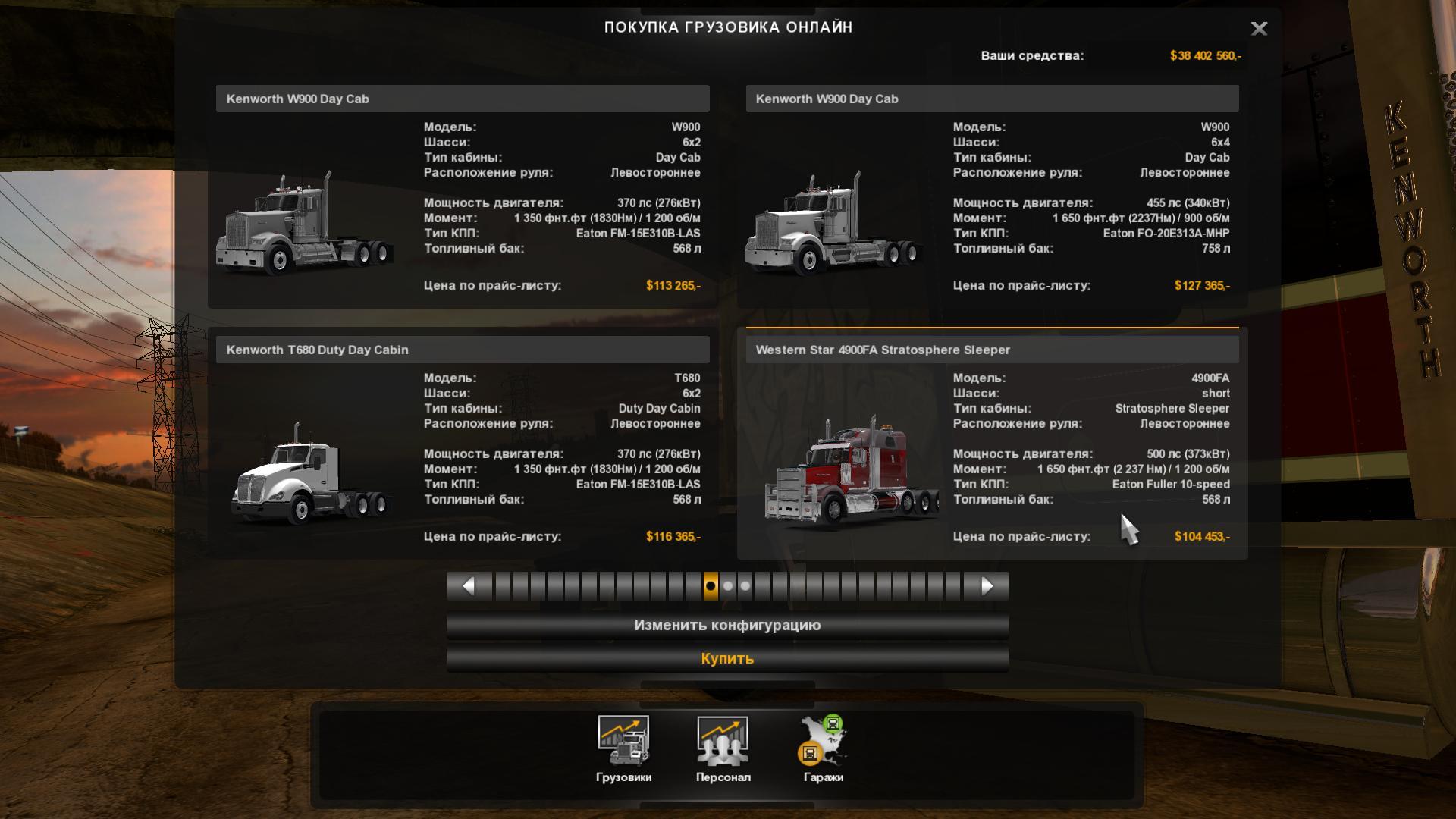Viewport: 1456px width, 819px height.
Task: Go to next page of trucks
Action: tap(987, 586)
